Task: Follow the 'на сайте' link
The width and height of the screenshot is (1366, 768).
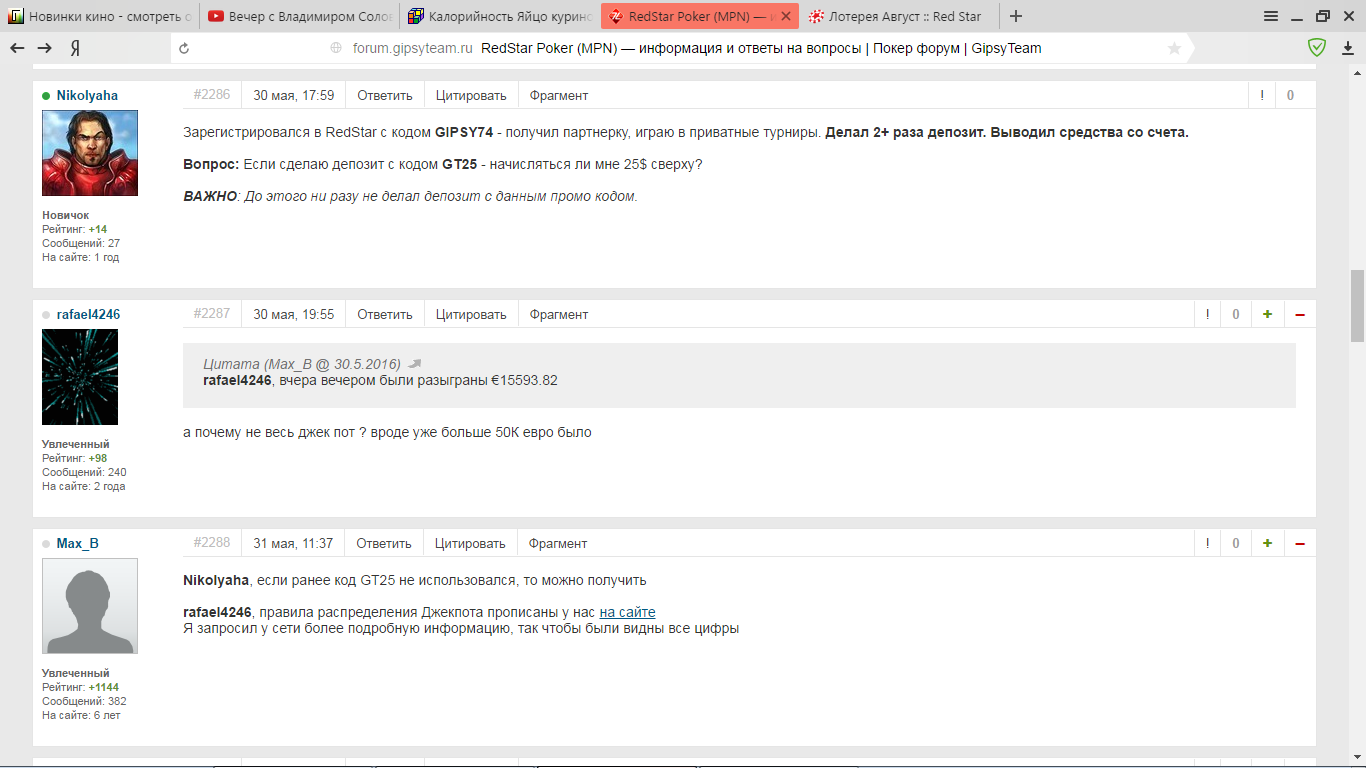Action: [x=627, y=612]
